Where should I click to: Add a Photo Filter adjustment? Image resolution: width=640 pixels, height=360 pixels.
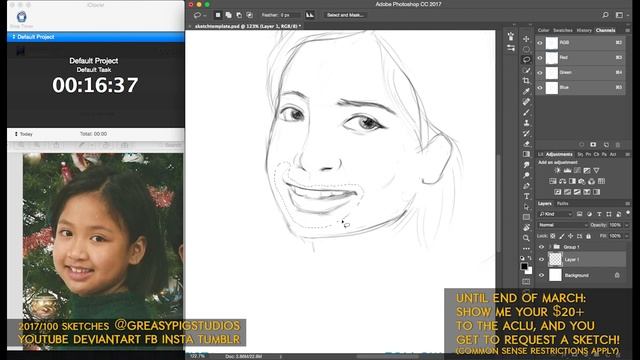coord(582,181)
